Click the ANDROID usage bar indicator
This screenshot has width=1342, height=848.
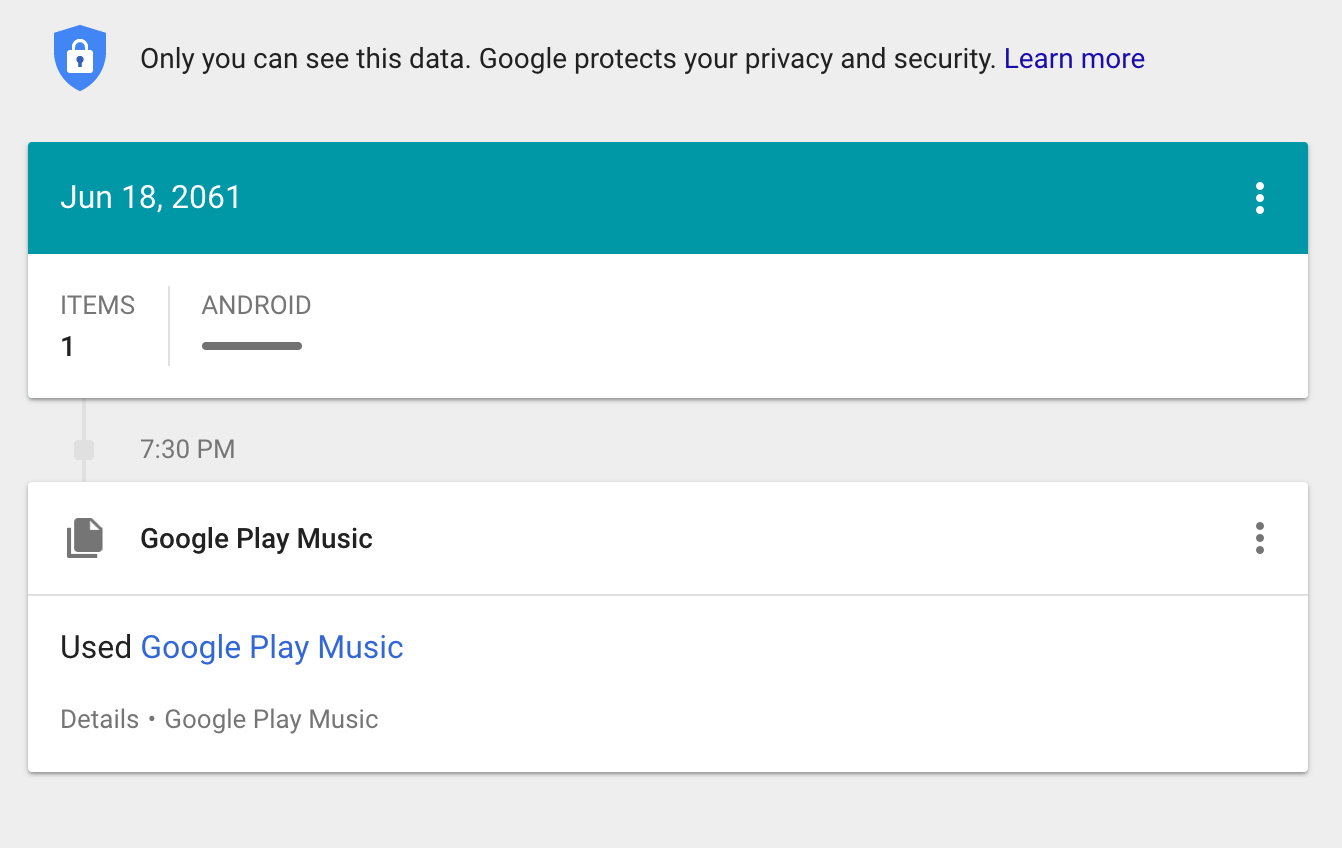coord(252,346)
